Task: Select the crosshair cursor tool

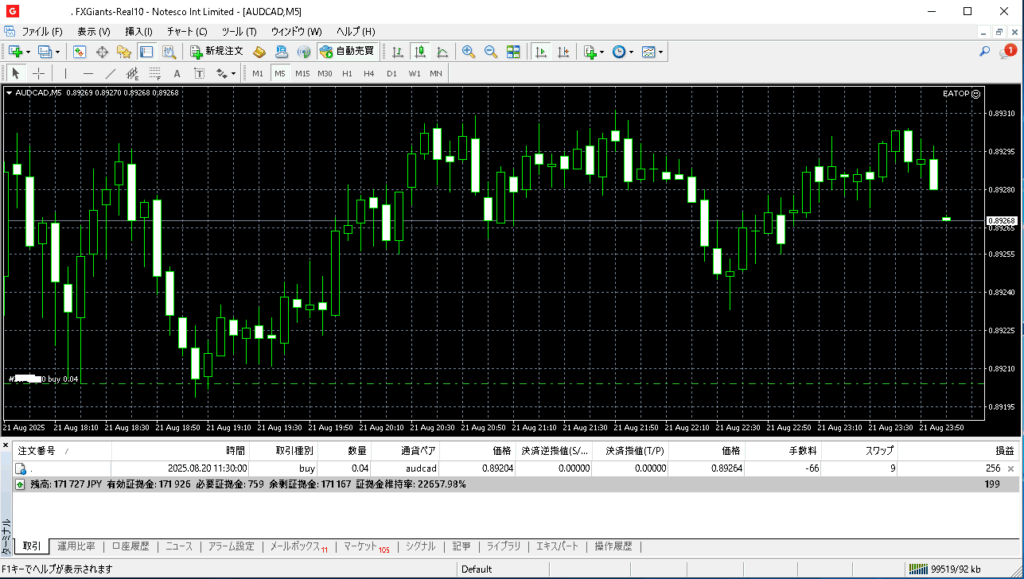Action: pos(39,73)
